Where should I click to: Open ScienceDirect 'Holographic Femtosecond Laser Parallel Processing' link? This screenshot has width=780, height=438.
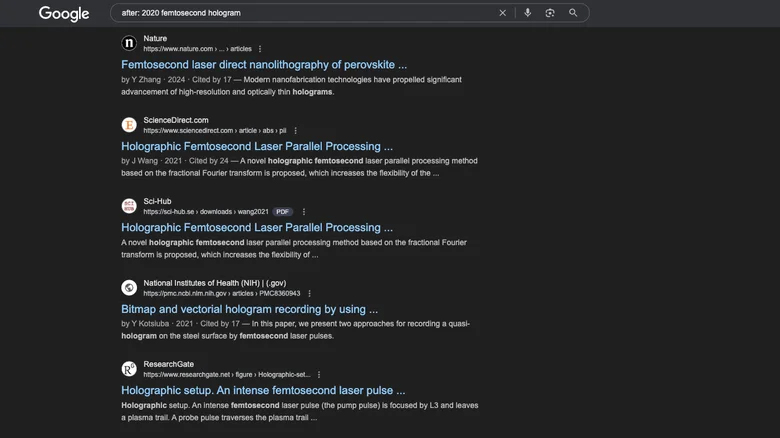[x=257, y=146]
